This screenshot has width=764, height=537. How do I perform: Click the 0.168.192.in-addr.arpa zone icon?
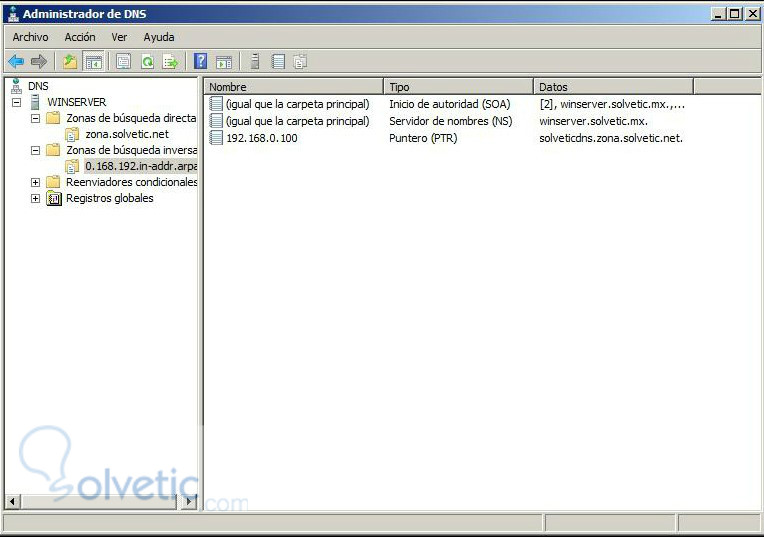[72, 166]
